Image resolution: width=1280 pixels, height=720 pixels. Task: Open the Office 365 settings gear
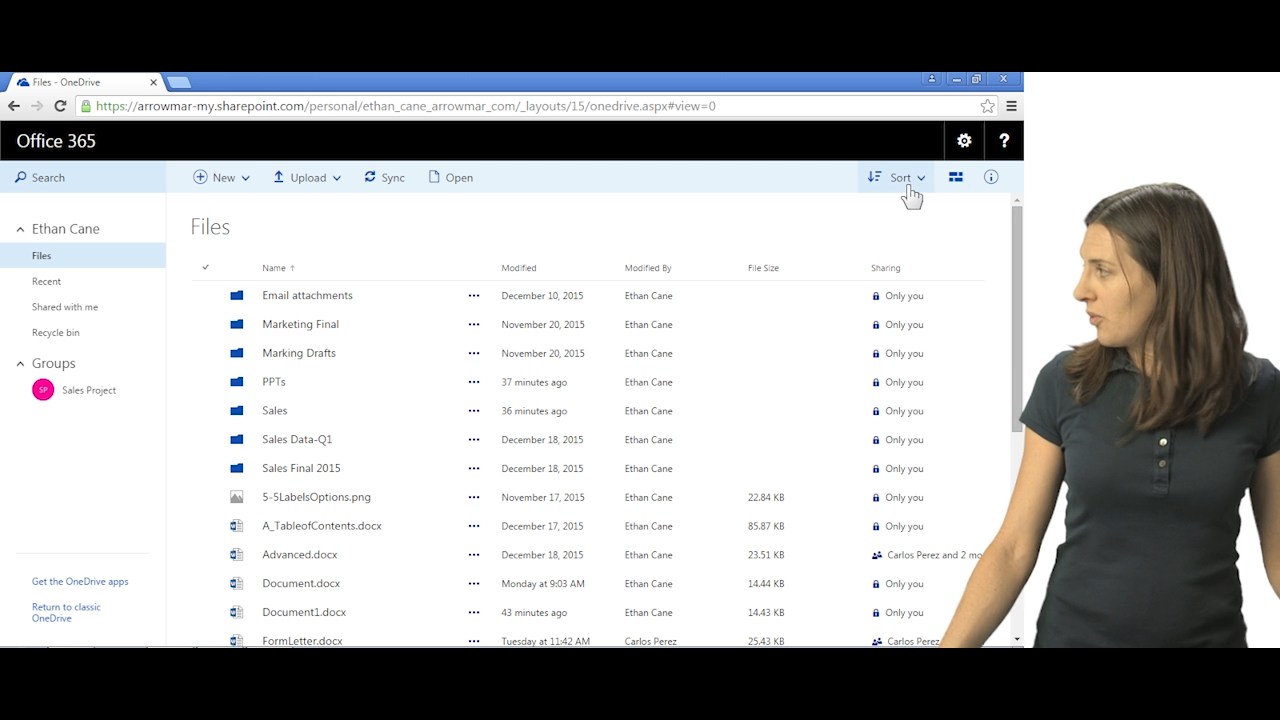click(964, 141)
